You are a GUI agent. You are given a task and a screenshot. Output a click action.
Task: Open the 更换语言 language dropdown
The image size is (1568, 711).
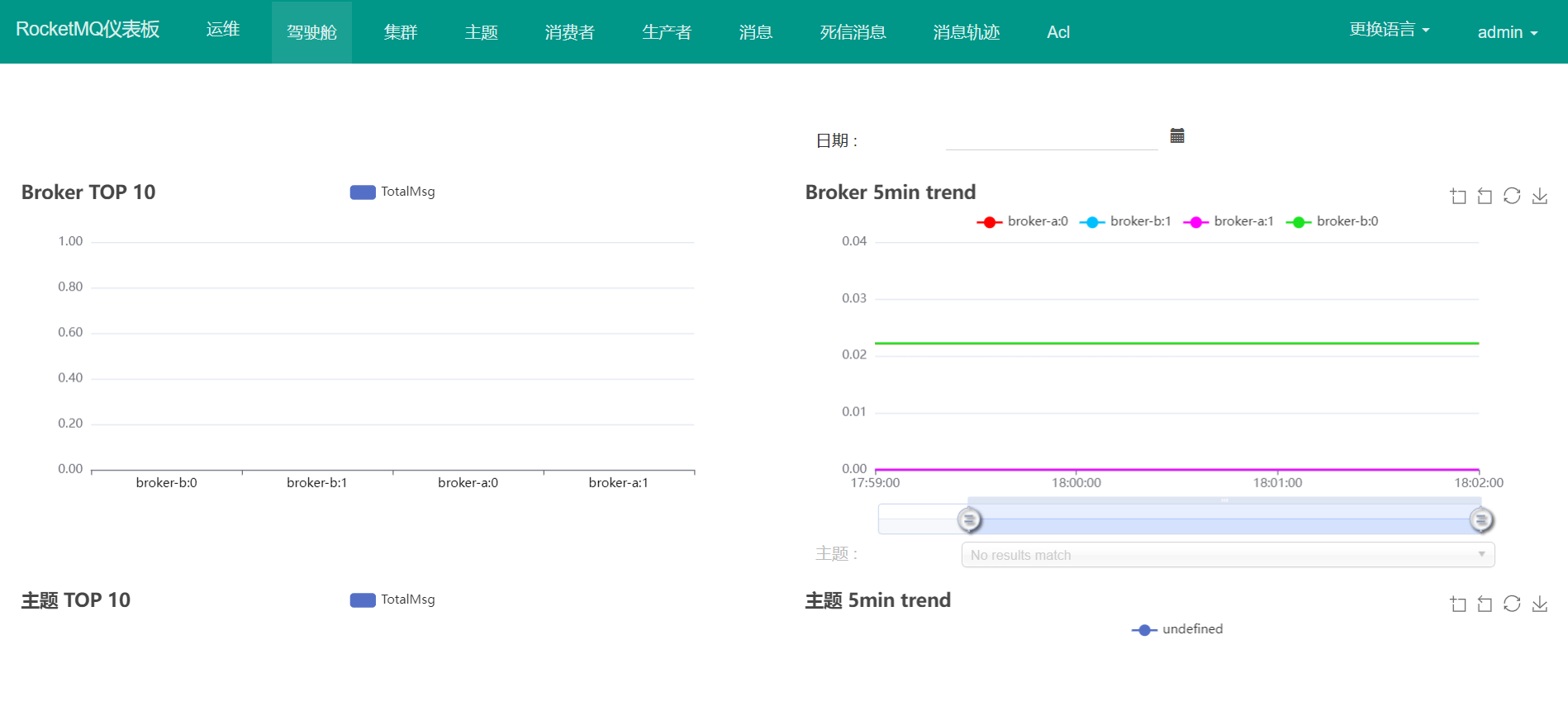click(1390, 30)
